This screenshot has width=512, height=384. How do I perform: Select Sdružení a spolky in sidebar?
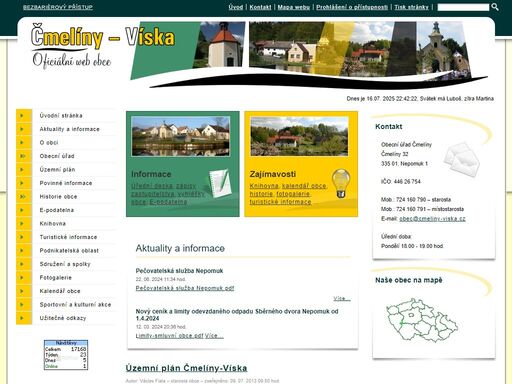point(65,264)
